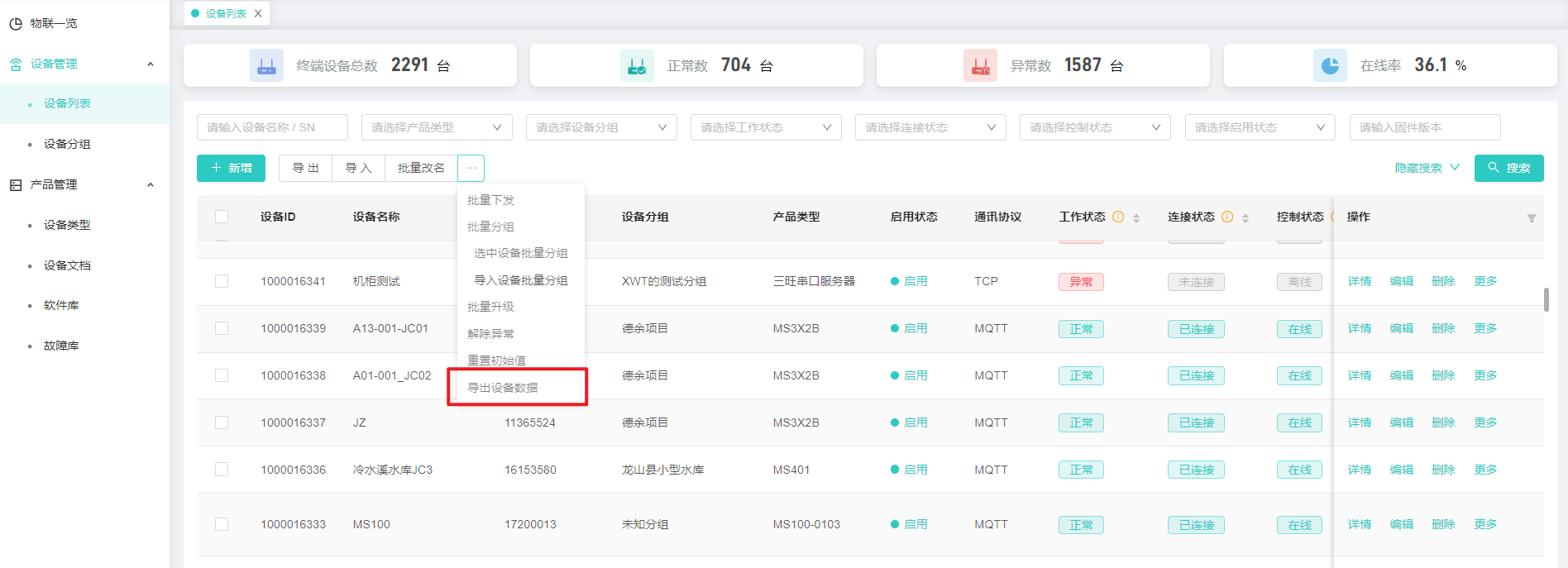The width and height of the screenshot is (1568, 568).
Task: Choose 导出设备数据 from the dropdown menu
Action: point(503,388)
